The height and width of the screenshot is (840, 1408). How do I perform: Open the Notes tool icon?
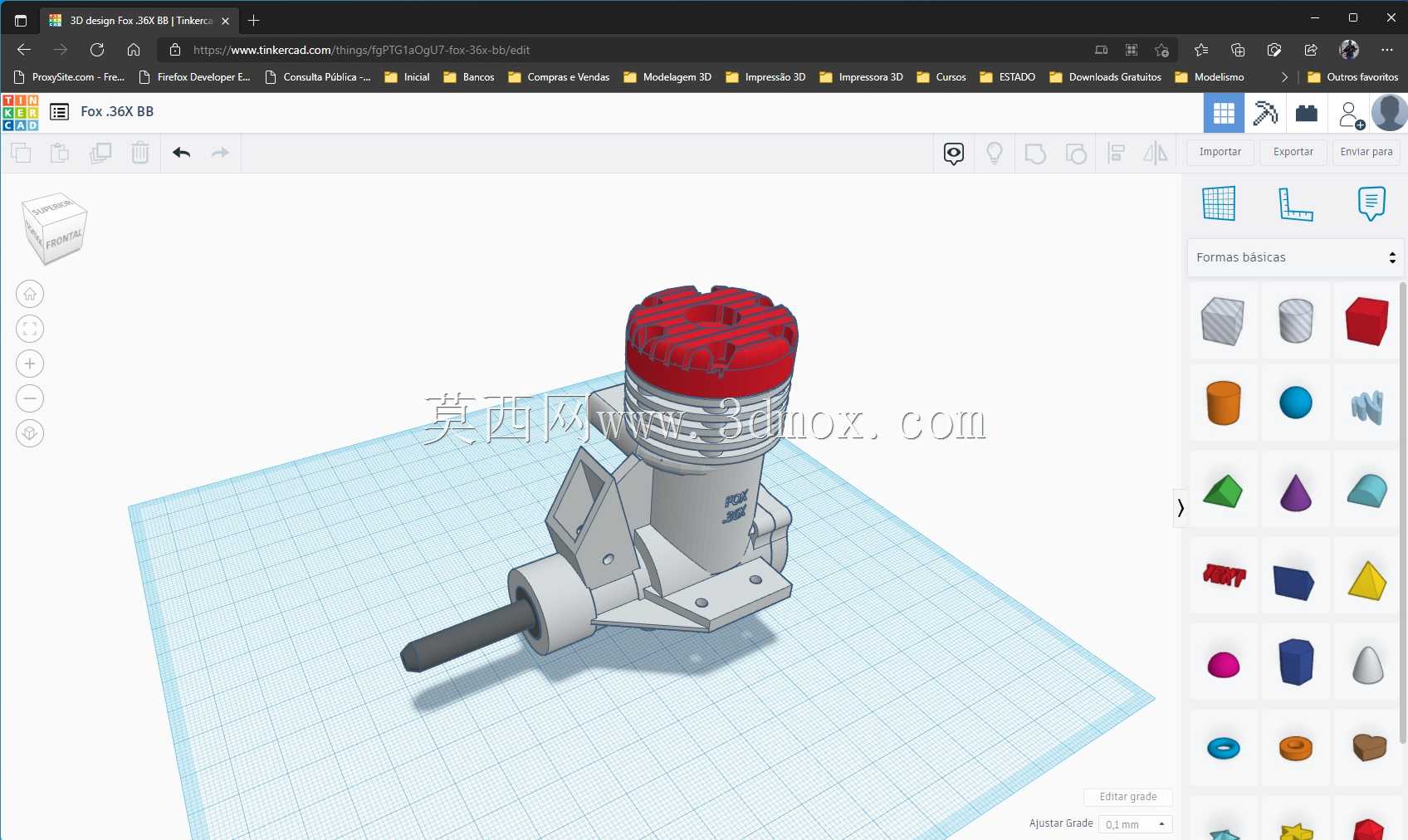point(1371,203)
